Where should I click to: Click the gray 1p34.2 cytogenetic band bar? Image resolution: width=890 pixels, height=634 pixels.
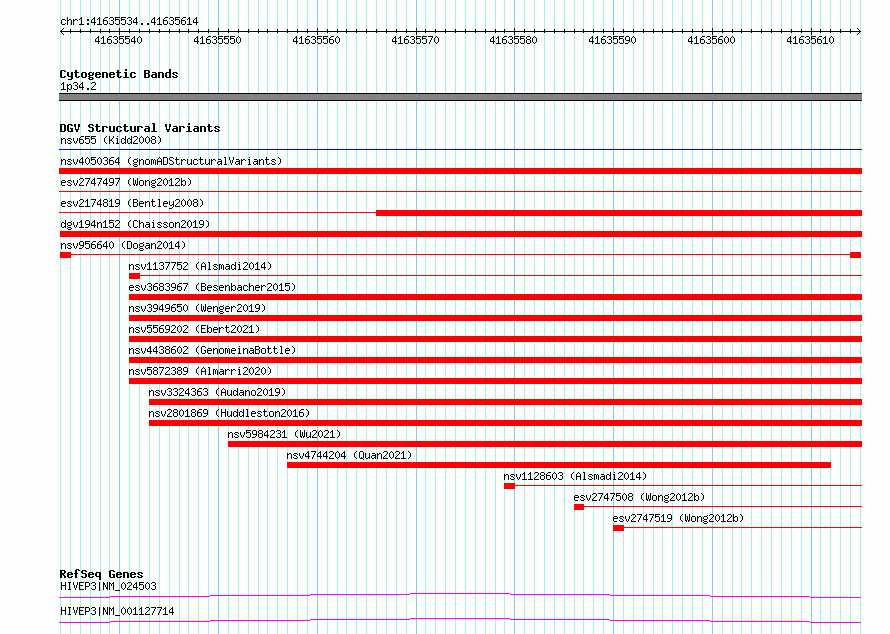(x=460, y=97)
